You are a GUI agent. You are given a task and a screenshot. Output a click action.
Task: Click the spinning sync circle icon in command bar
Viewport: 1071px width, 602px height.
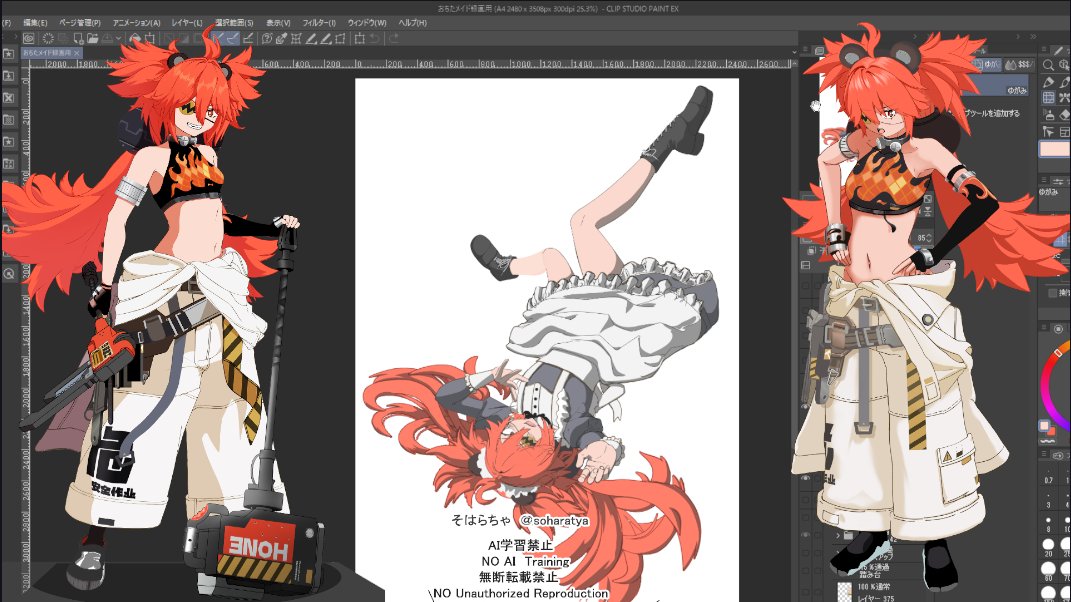coord(48,38)
